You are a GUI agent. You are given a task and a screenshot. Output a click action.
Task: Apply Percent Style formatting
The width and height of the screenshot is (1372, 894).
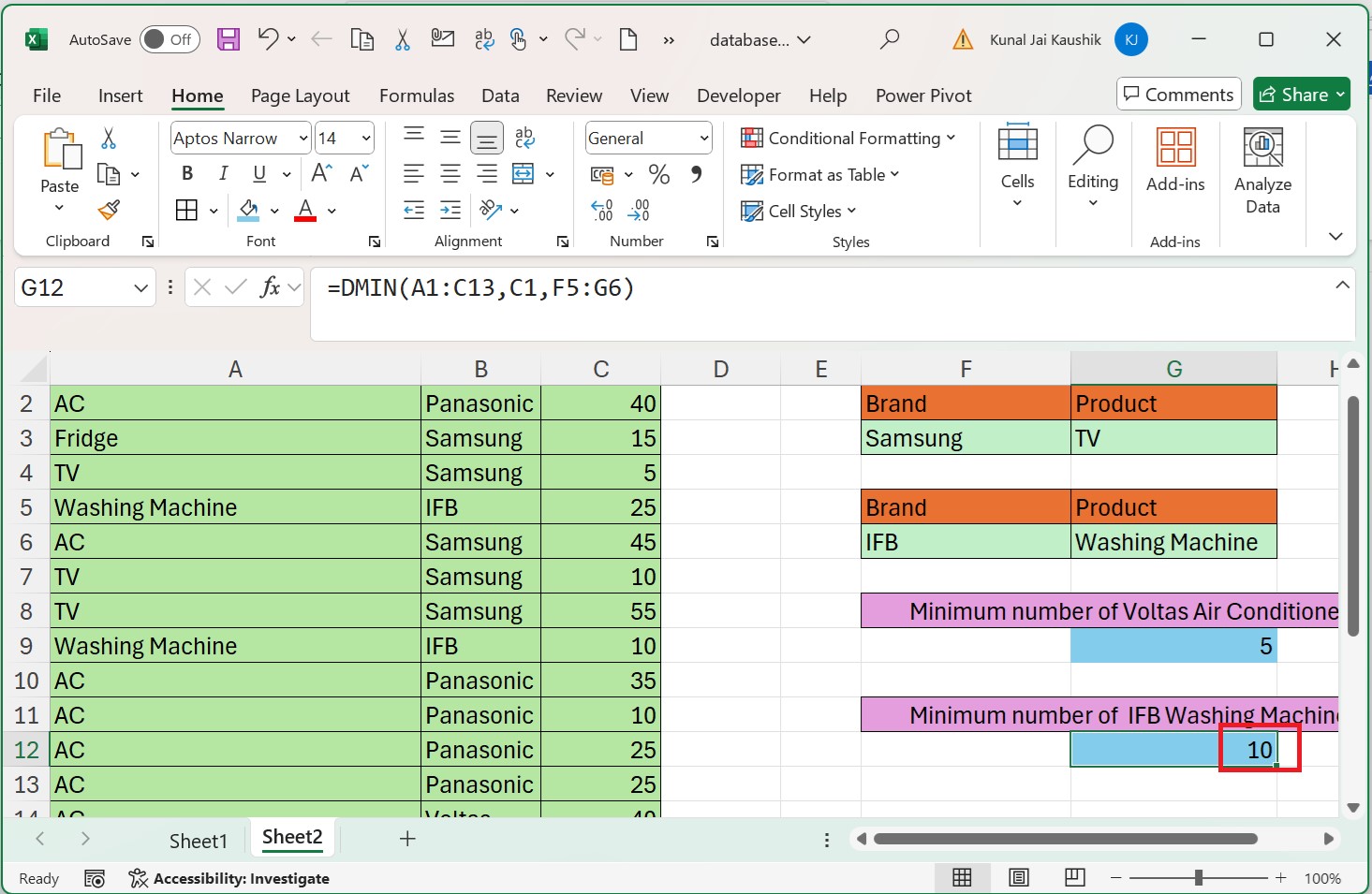(659, 173)
